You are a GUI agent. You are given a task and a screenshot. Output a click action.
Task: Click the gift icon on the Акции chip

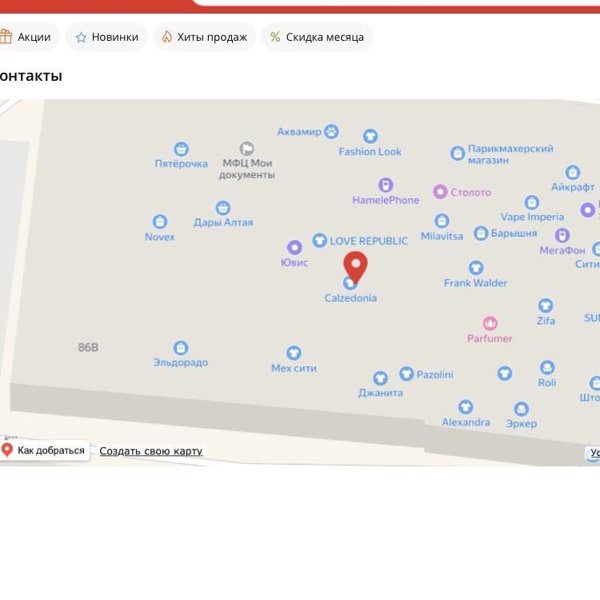click(x=6, y=37)
